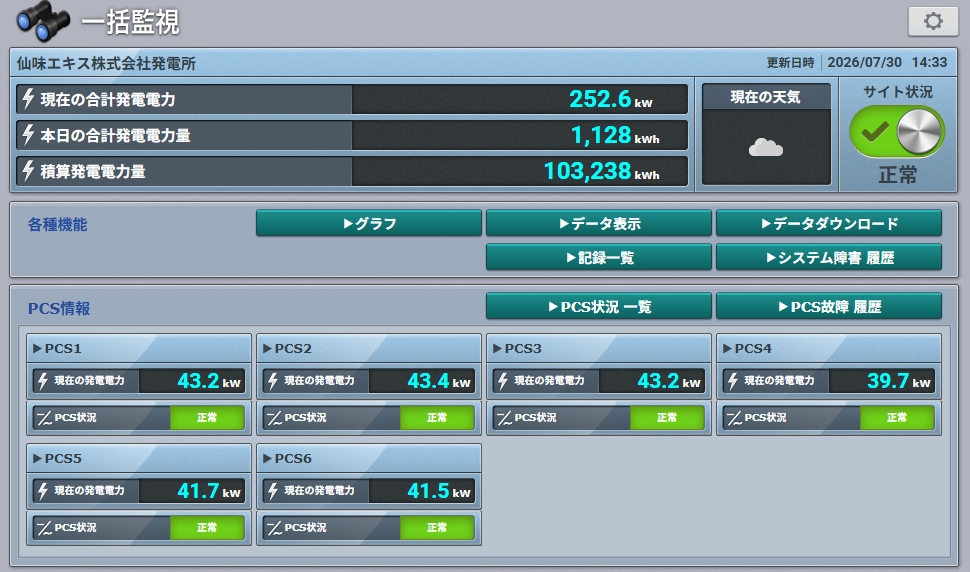The image size is (970, 572).
Task: Click PCS2 green 正常 status indicator
Action: tap(437, 418)
